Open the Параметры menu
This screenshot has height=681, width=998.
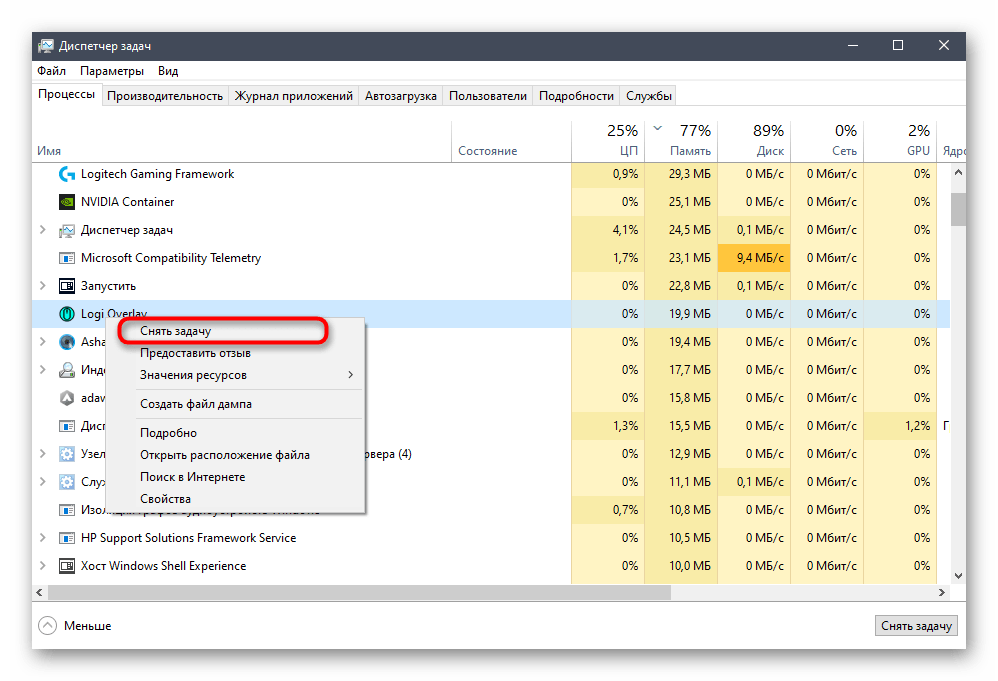112,71
